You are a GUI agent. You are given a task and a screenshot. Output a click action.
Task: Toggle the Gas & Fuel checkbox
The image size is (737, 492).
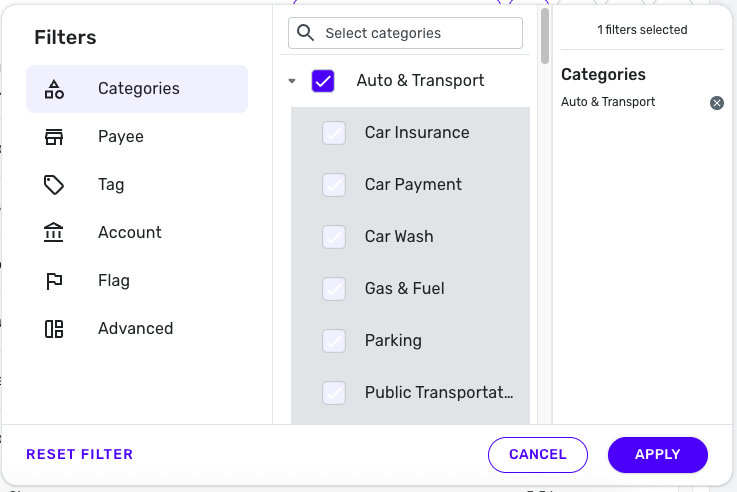334,289
